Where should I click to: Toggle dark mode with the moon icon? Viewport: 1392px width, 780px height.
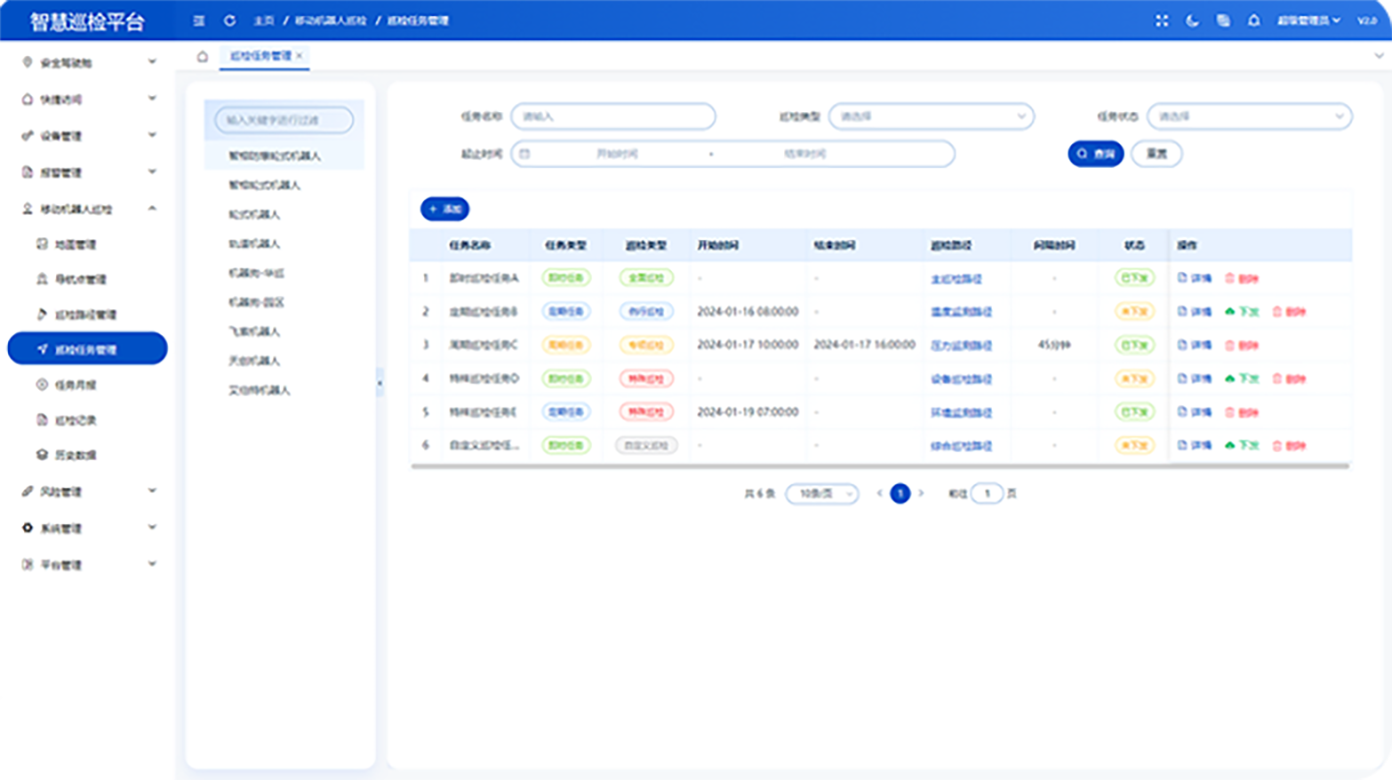pos(1192,21)
